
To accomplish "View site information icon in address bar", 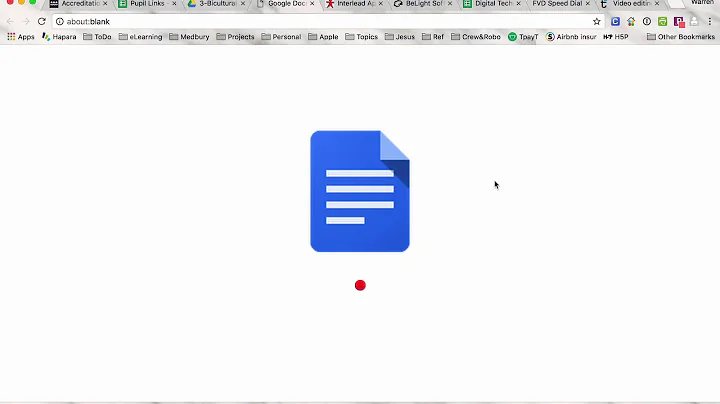I will pyautogui.click(x=60, y=22).
